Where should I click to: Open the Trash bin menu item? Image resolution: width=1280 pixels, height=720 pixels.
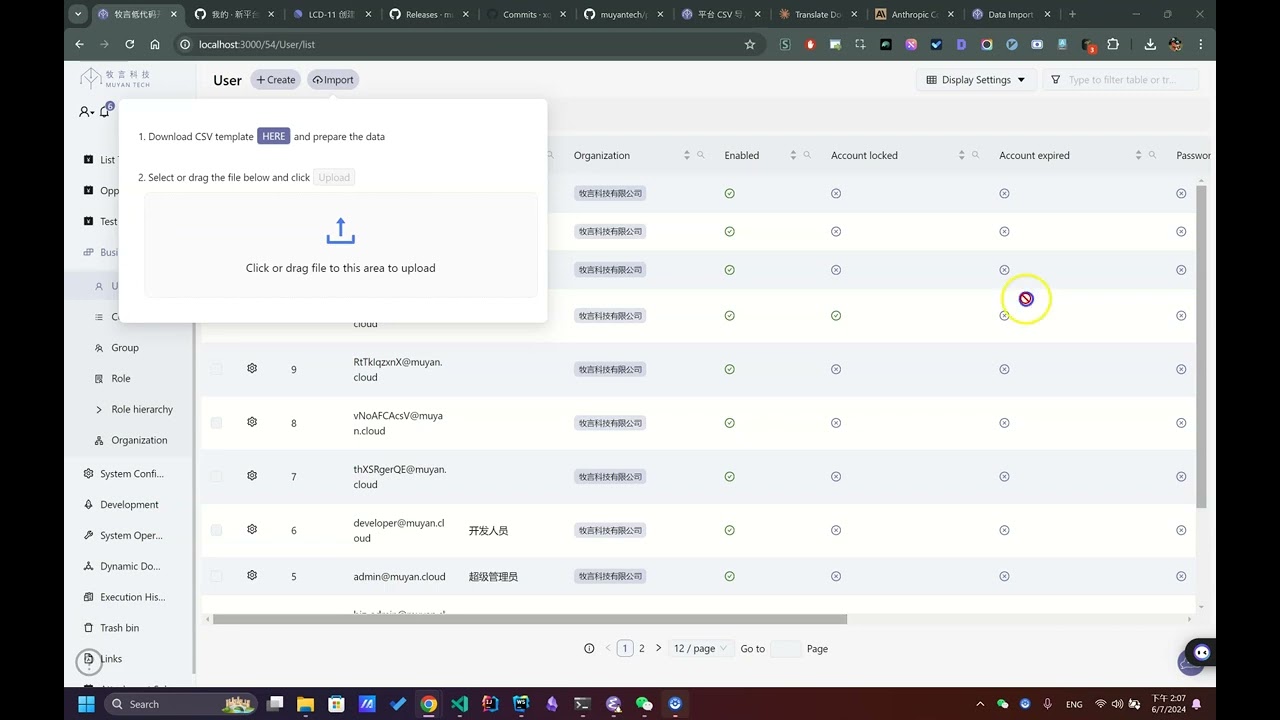[119, 628]
